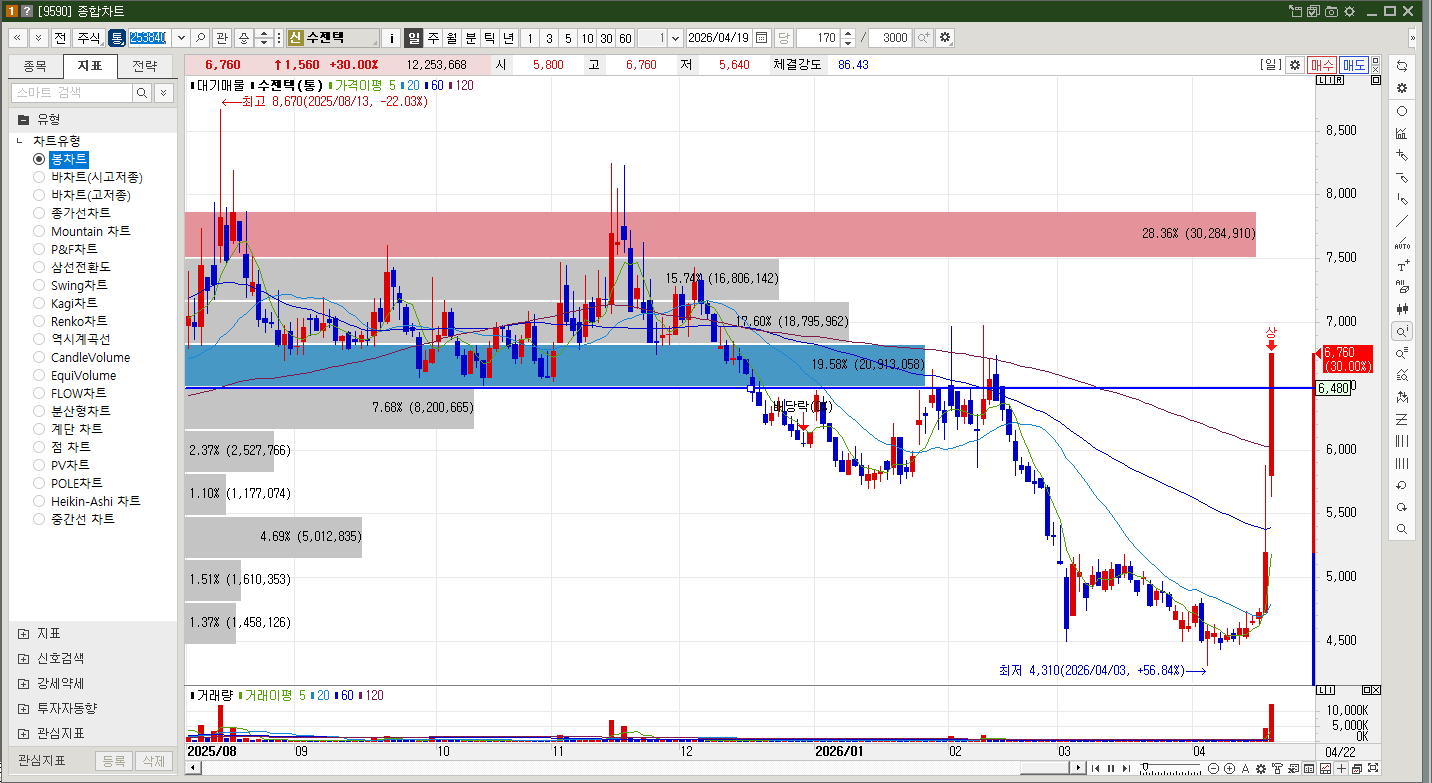
Task: Select the 60 interval button
Action: pyautogui.click(x=625, y=38)
